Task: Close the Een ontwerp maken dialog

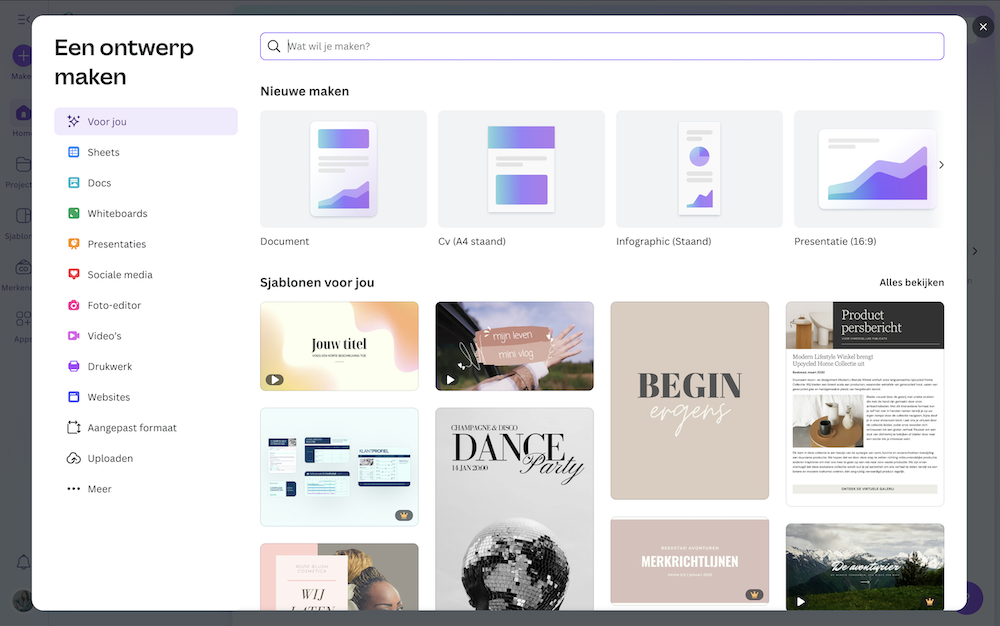Action: click(x=982, y=27)
